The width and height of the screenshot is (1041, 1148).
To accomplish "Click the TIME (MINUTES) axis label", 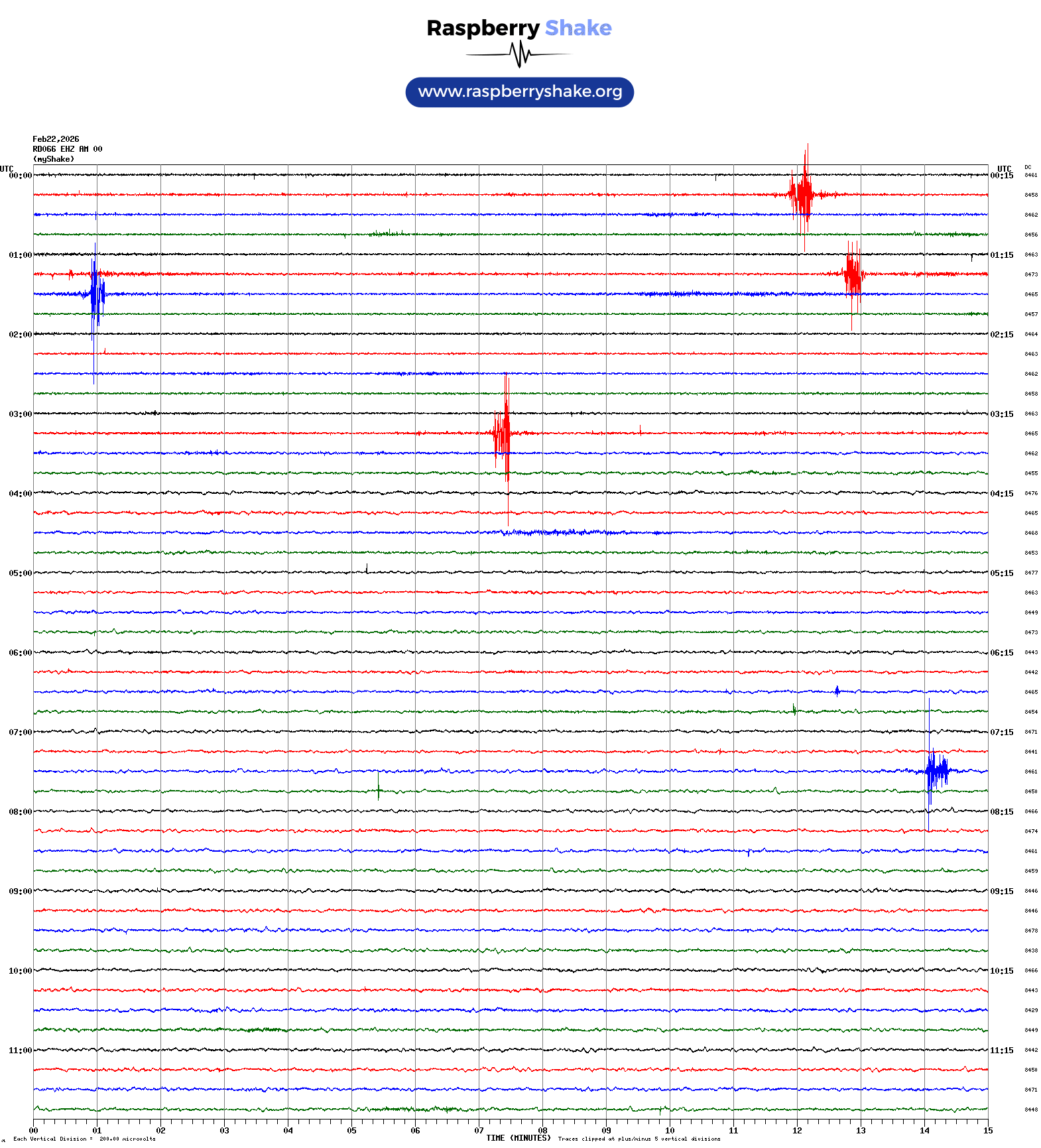I will 518,1138.
